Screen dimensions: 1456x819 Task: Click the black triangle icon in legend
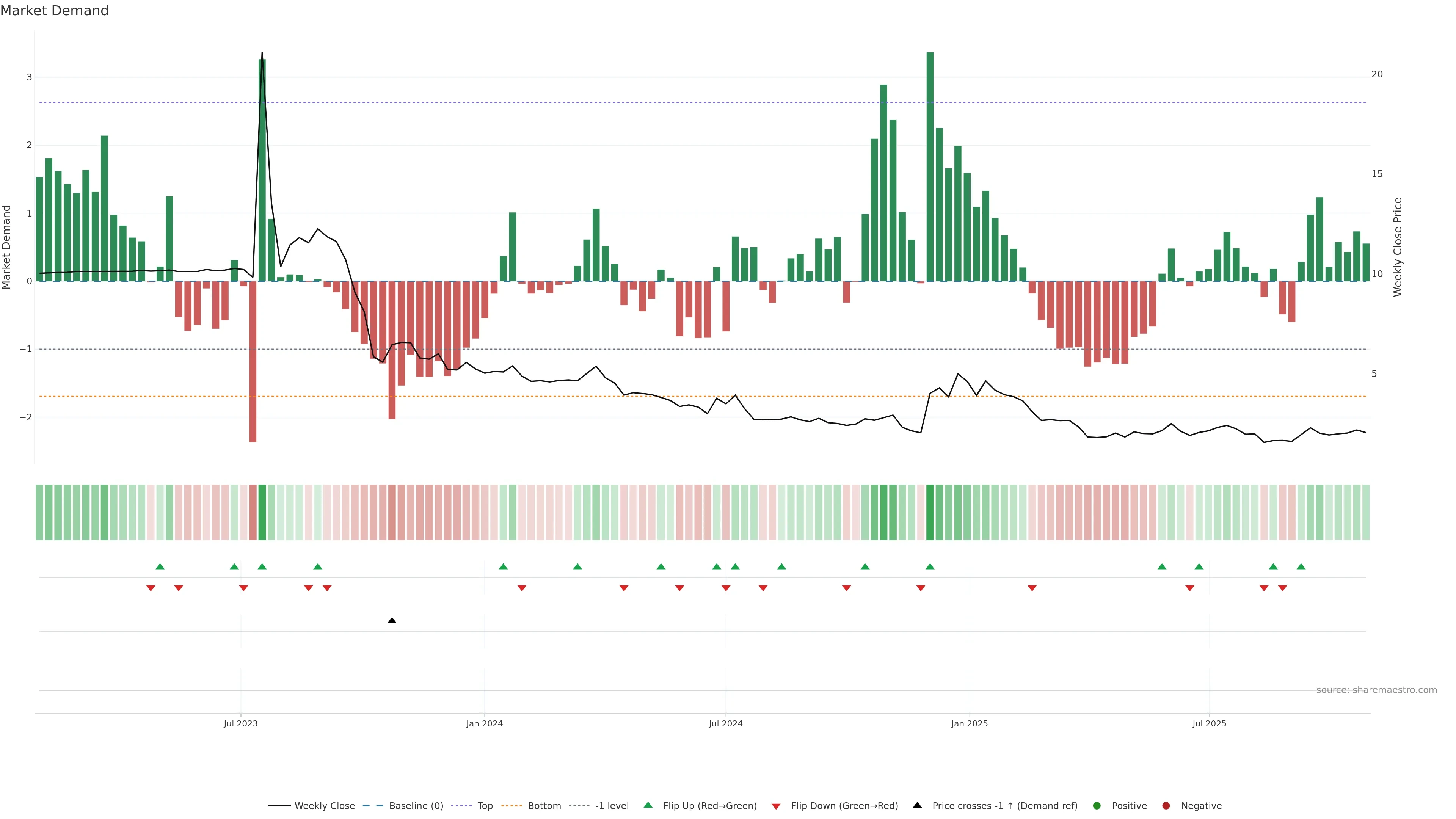917,805
